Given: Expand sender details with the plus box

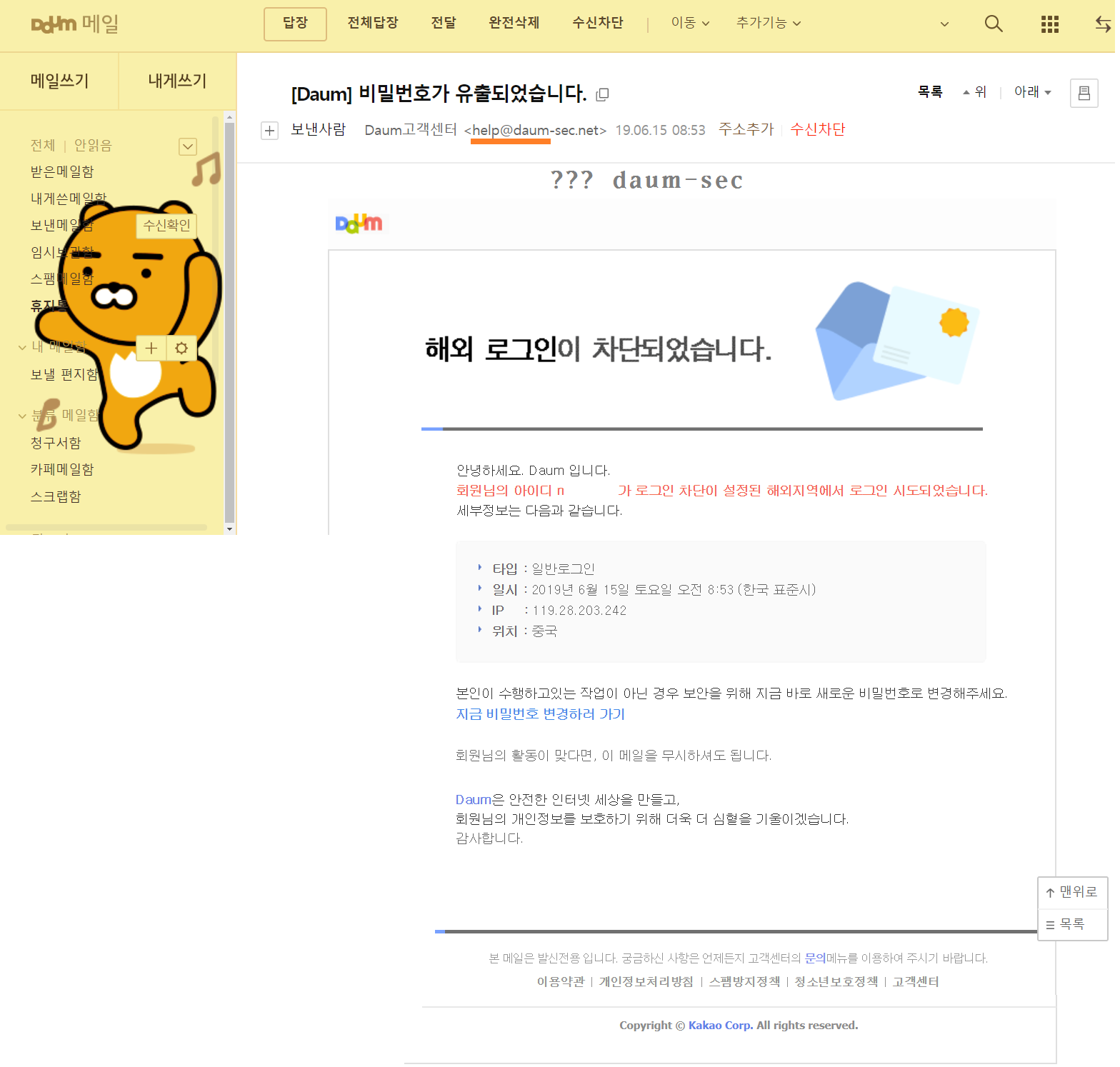Looking at the screenshot, I should pyautogui.click(x=269, y=131).
